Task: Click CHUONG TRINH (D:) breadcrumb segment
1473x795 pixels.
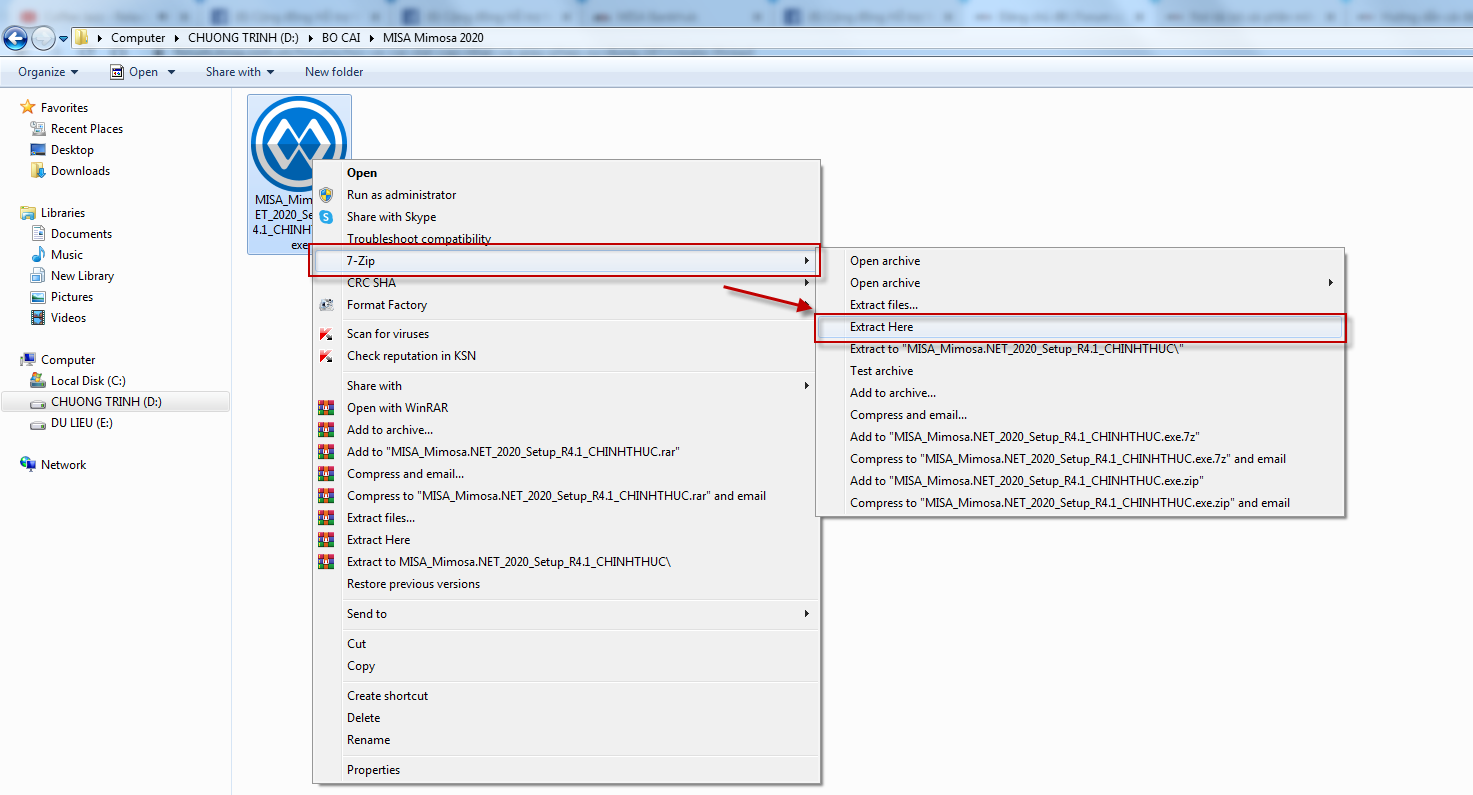Action: (x=242, y=38)
